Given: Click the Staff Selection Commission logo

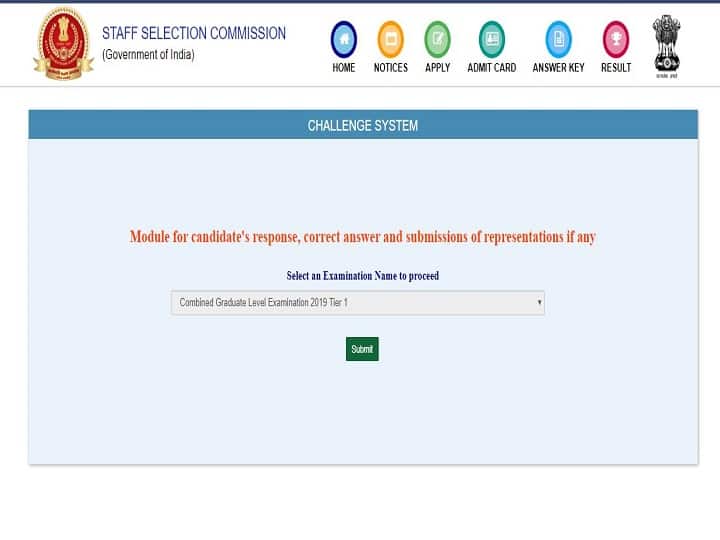Looking at the screenshot, I should (x=63, y=42).
